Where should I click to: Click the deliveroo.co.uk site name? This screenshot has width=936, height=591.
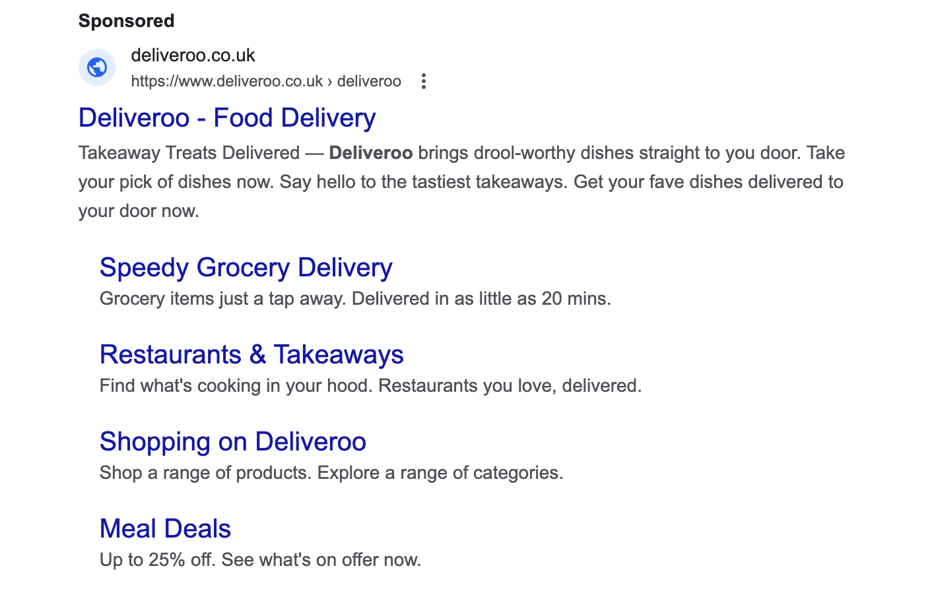pos(192,55)
